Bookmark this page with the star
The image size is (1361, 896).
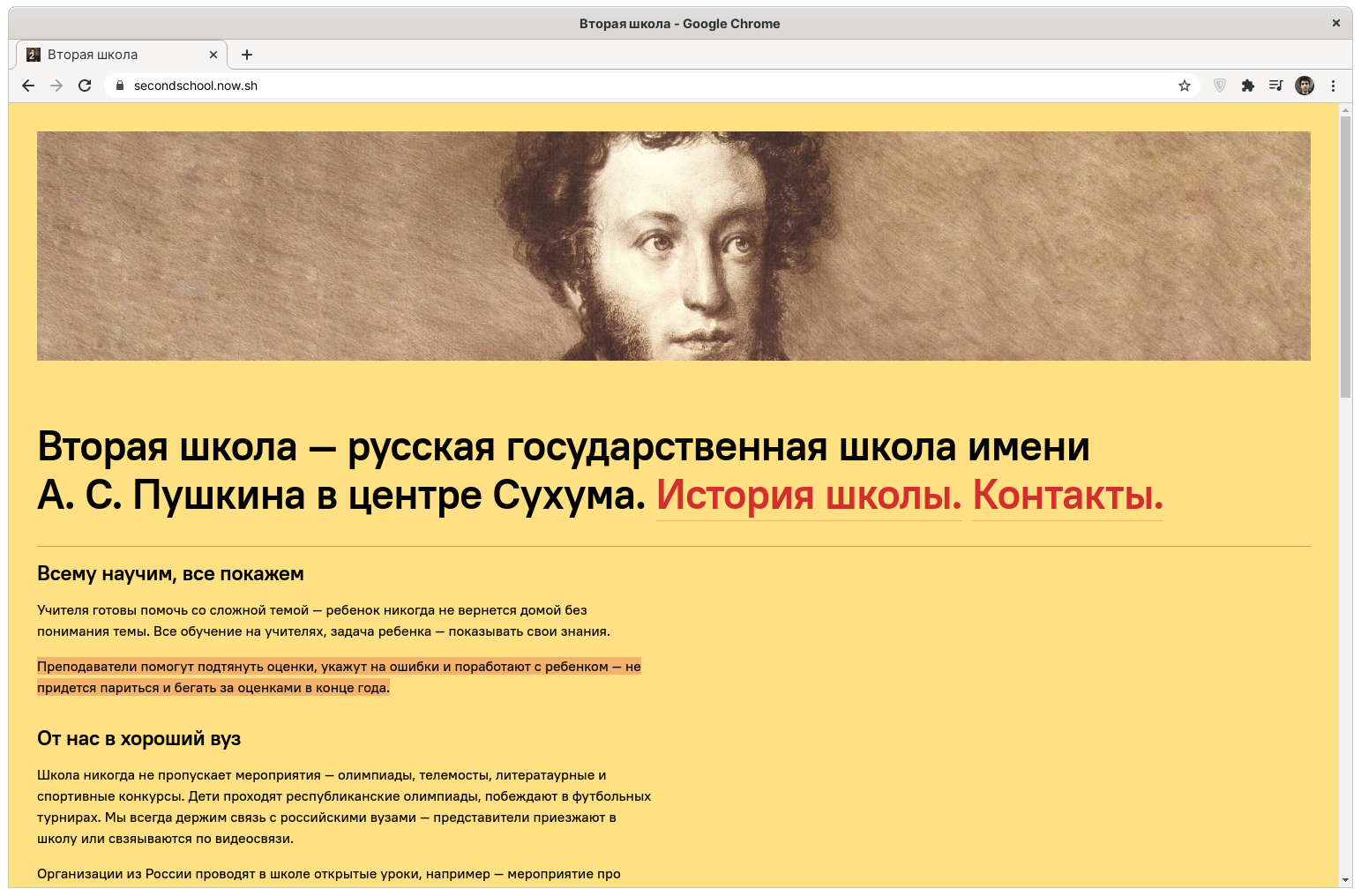point(1185,86)
